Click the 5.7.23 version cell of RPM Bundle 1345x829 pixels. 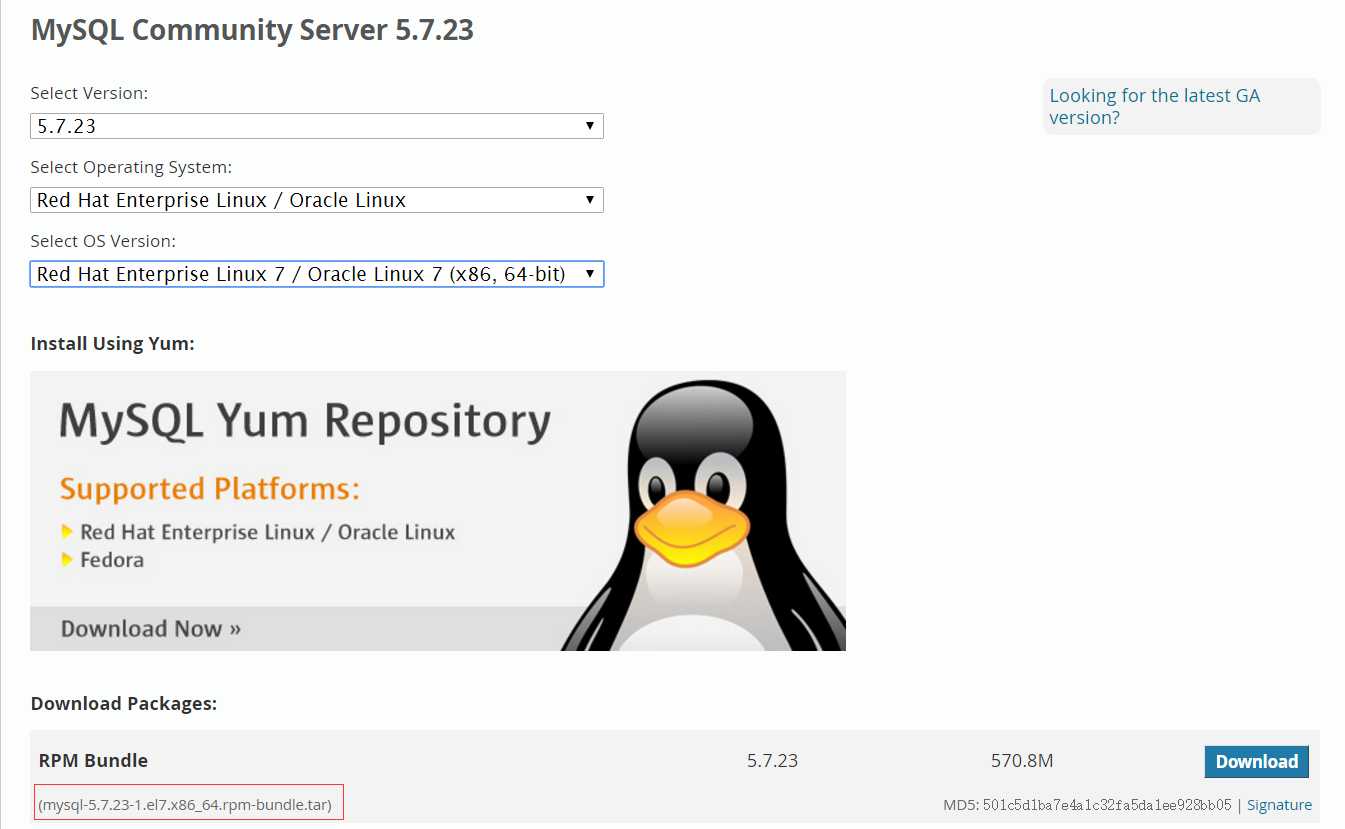[772, 761]
